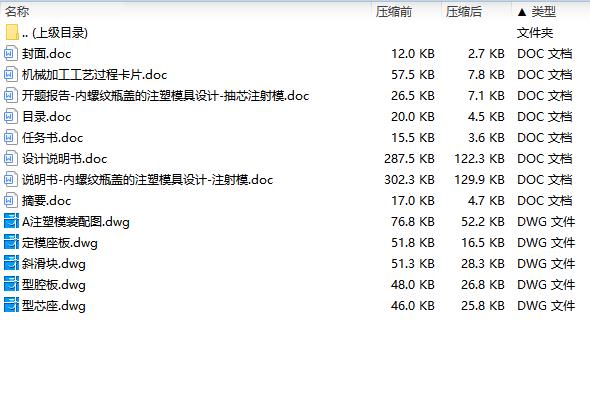Click the 12.0 KB size of 封面.doc

pyautogui.click(x=413, y=54)
